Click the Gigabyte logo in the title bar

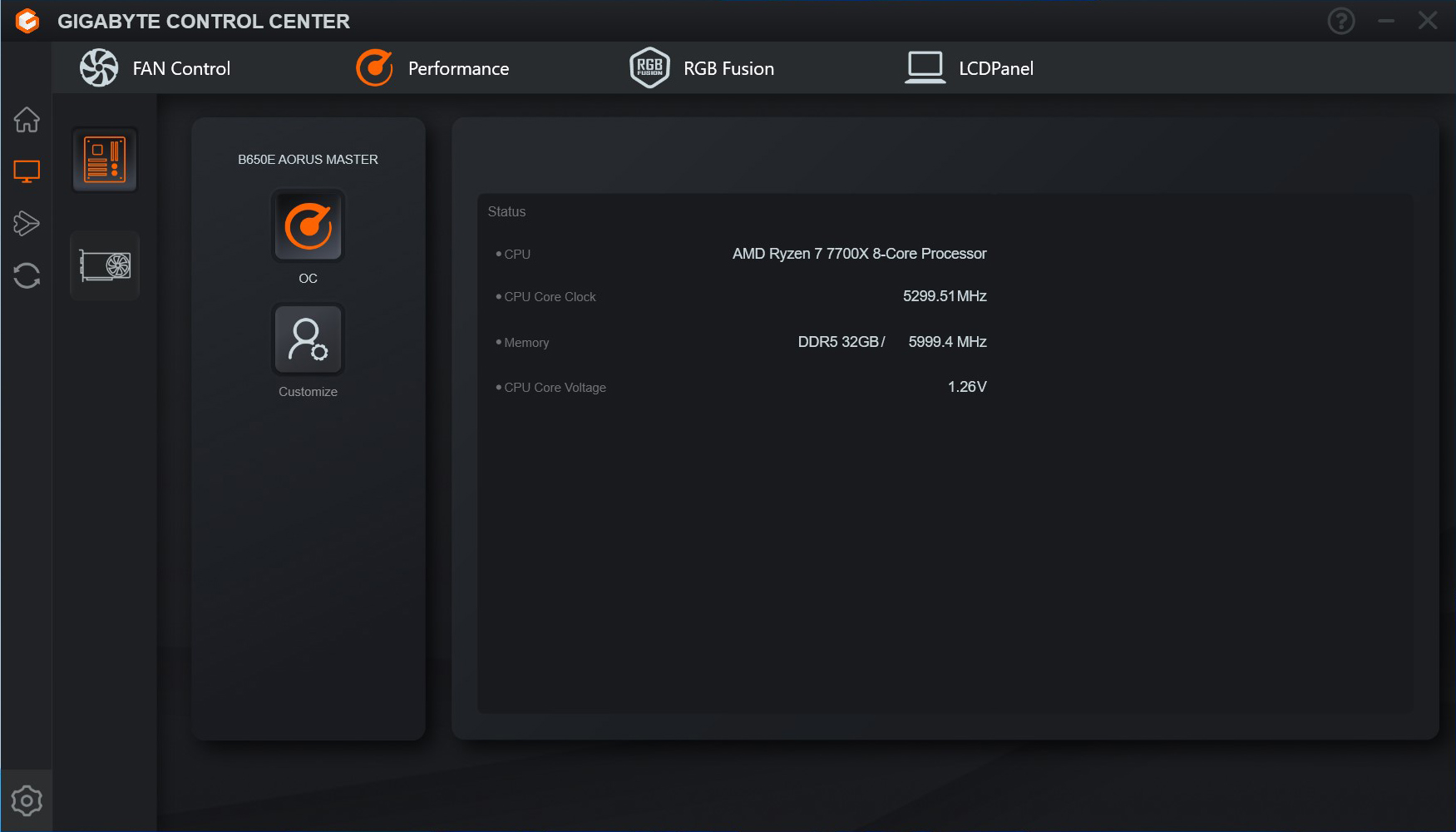point(27,21)
